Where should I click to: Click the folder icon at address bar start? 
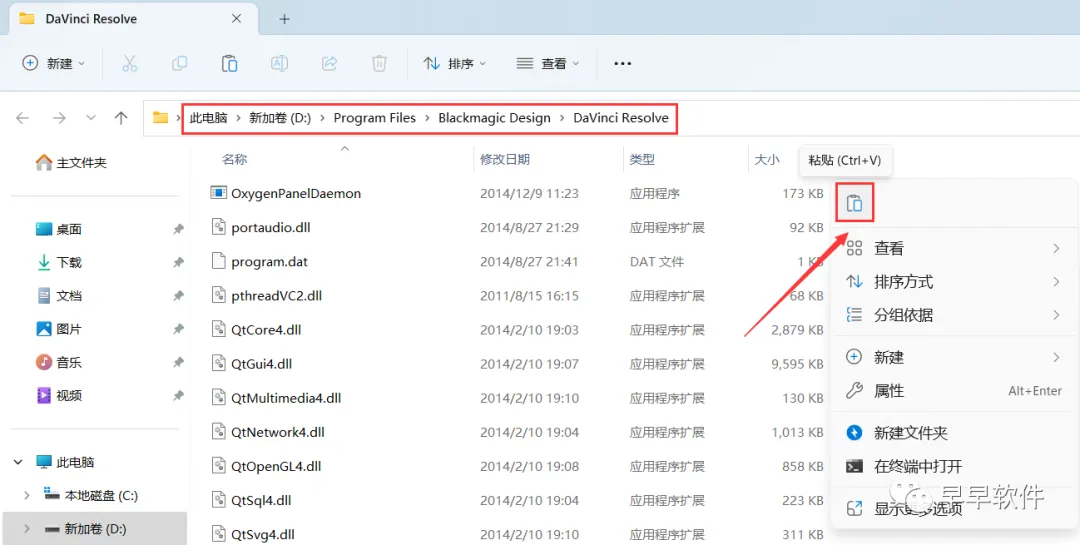[160, 118]
